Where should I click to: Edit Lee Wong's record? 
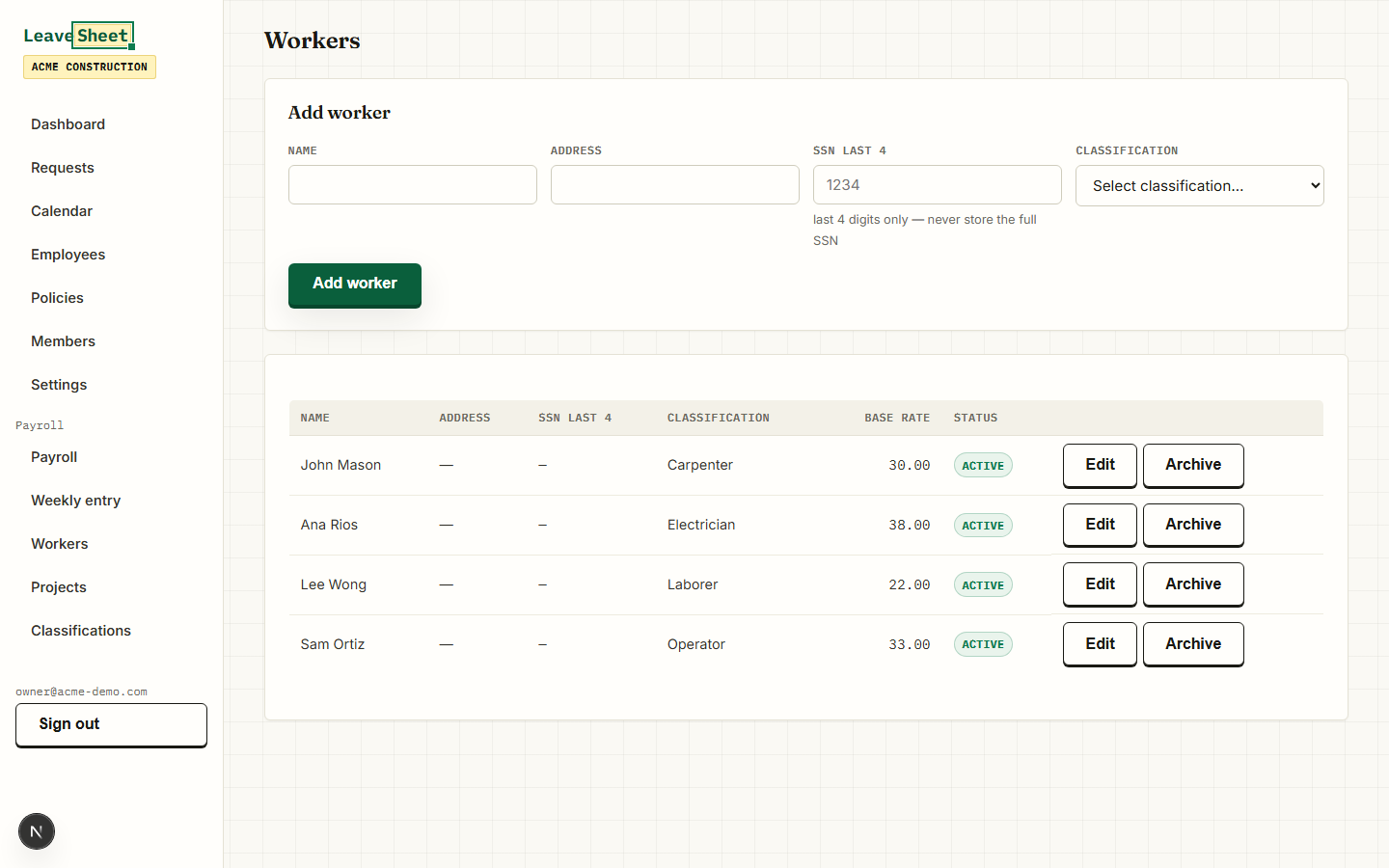[x=1100, y=585]
